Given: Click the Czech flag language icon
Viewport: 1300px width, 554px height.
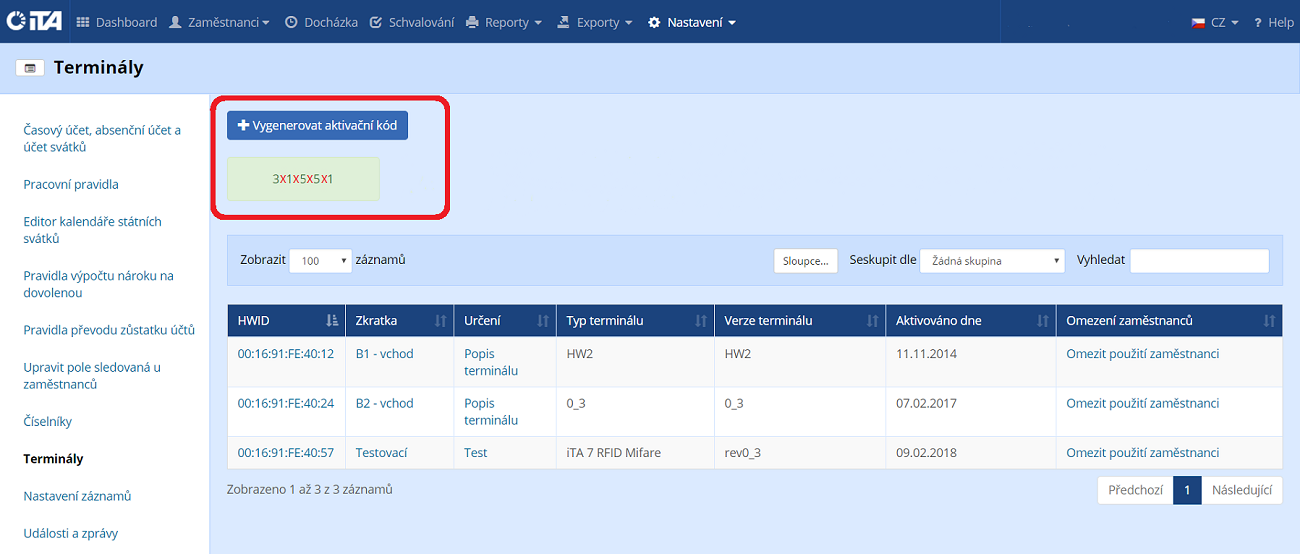Looking at the screenshot, I should (1198, 22).
